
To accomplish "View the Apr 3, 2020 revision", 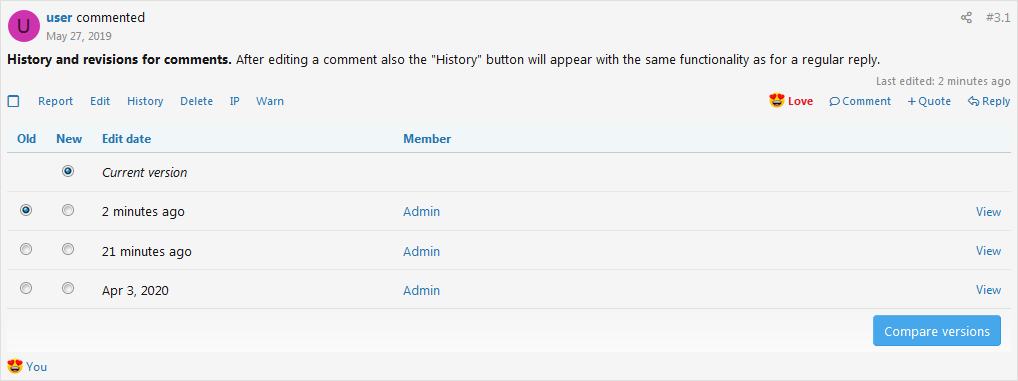I will [x=988, y=289].
